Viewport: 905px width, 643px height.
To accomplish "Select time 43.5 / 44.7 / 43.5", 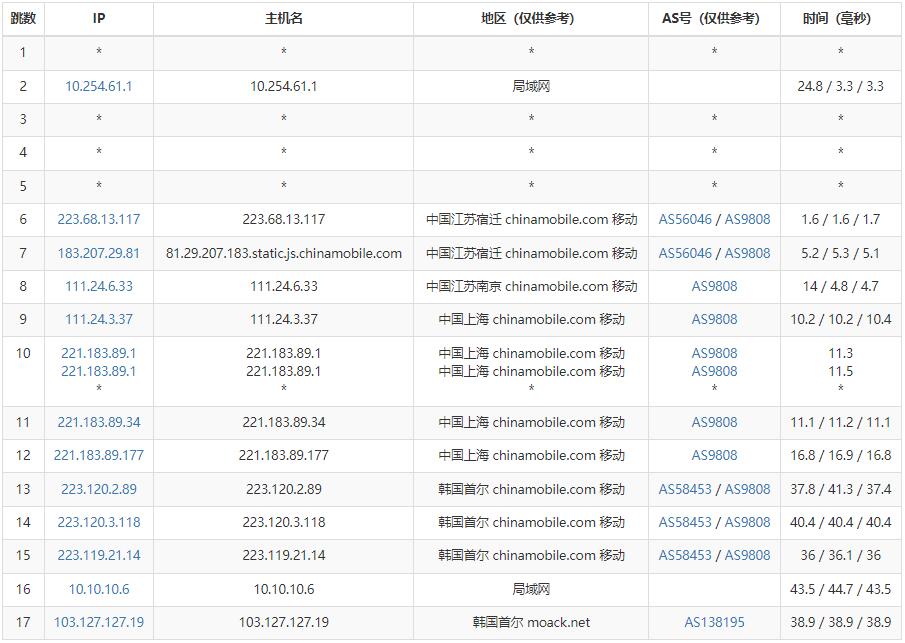I will click(840, 589).
